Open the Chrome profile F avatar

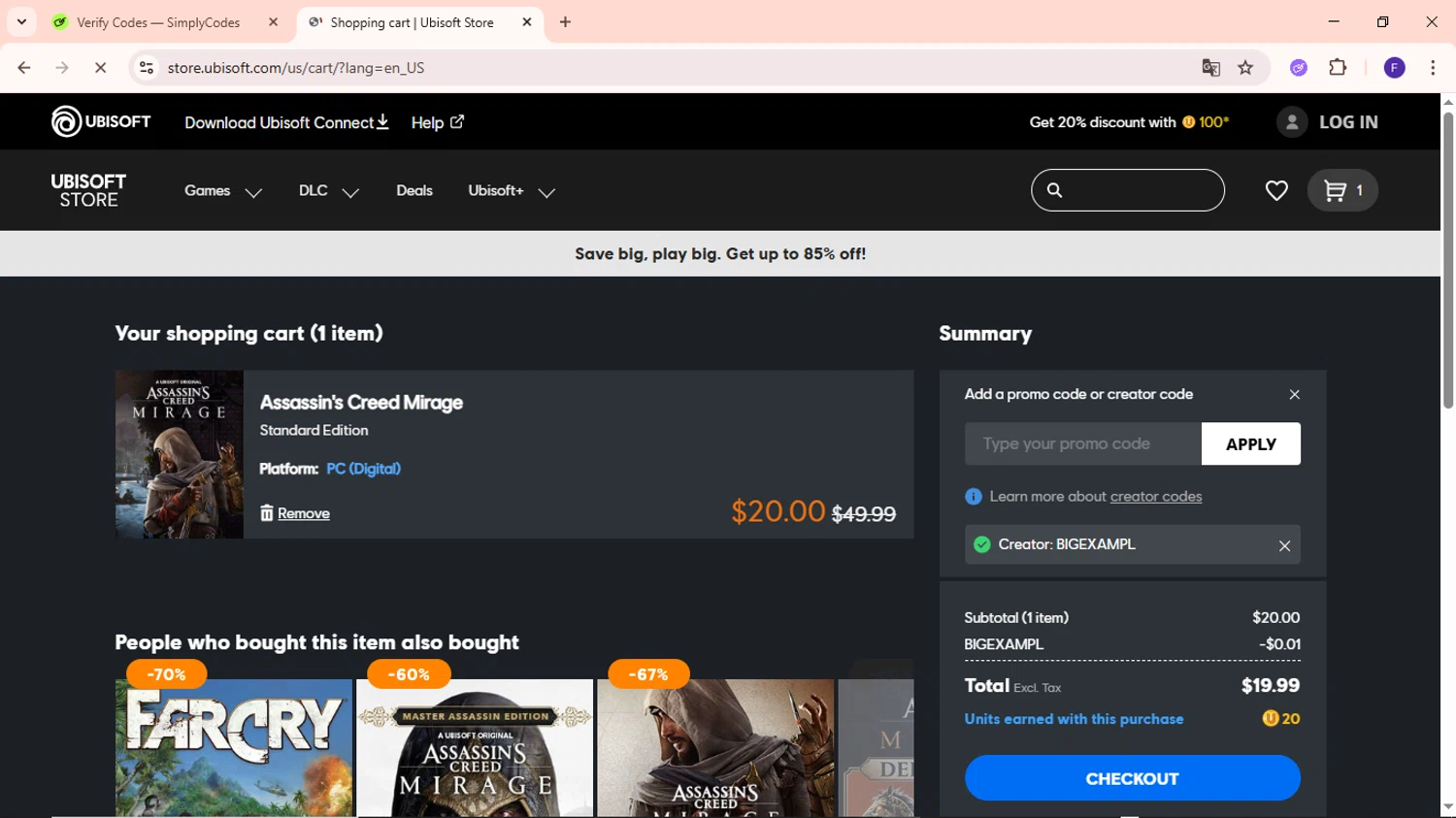tap(1395, 68)
